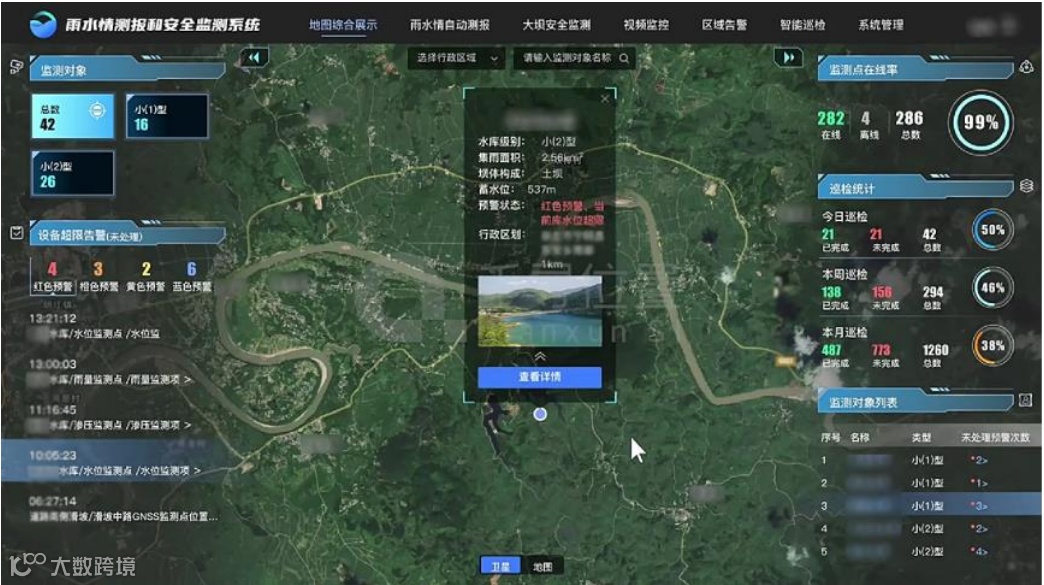Click the 监测点在线率 panel side icon
The image size is (1044, 585).
(x=1026, y=67)
